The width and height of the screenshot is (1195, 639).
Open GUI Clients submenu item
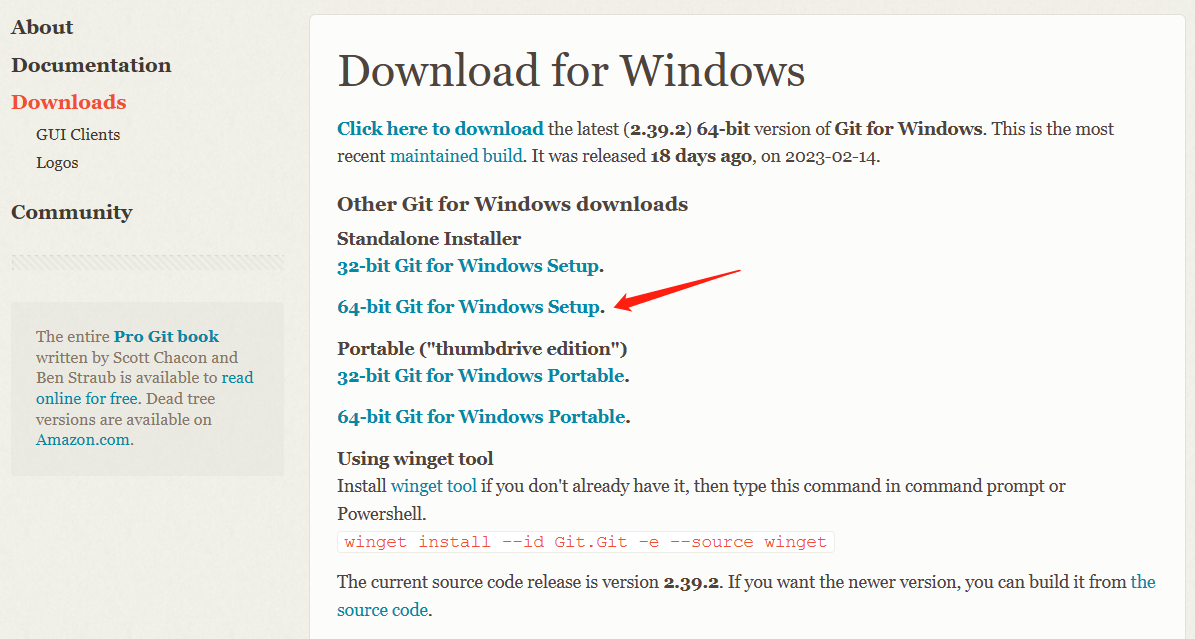coord(78,135)
